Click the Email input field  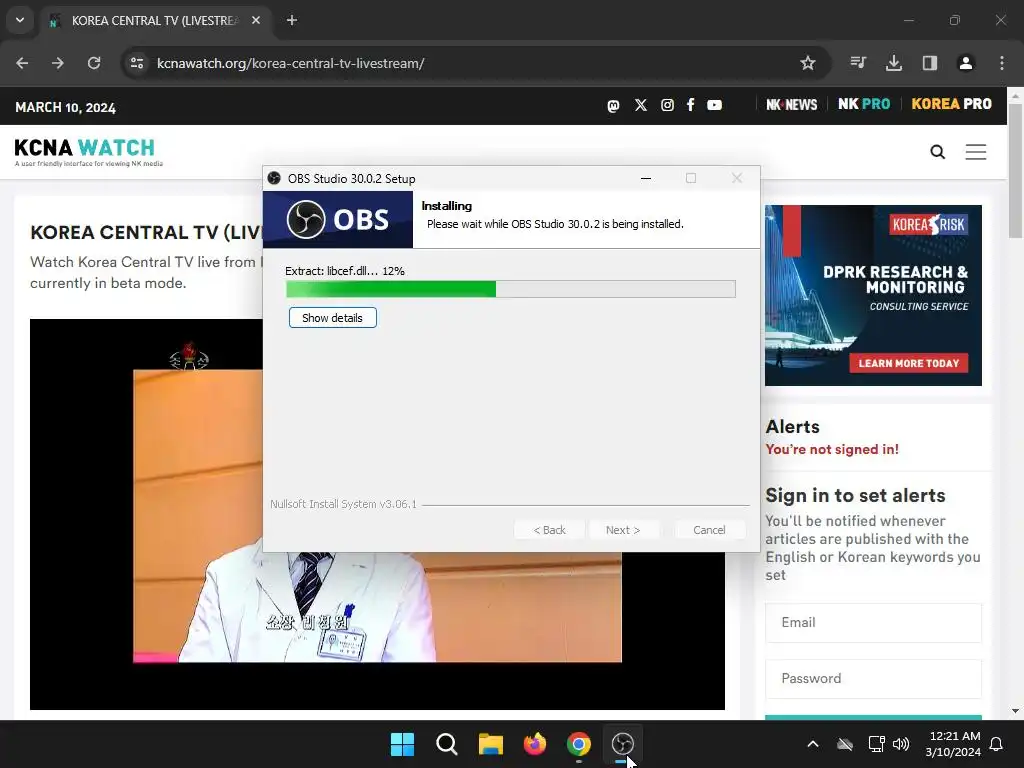point(873,622)
